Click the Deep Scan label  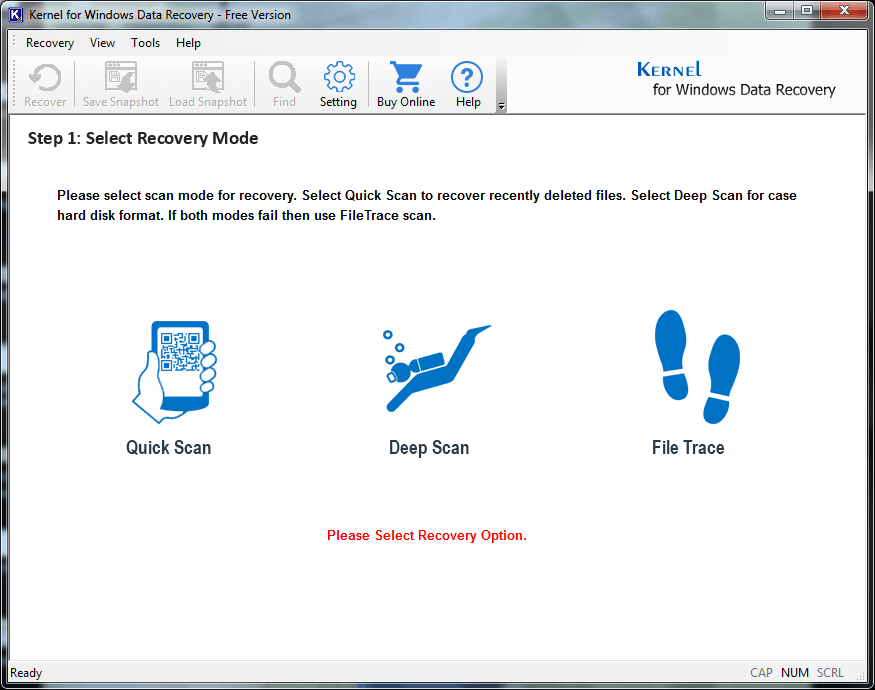(x=429, y=448)
